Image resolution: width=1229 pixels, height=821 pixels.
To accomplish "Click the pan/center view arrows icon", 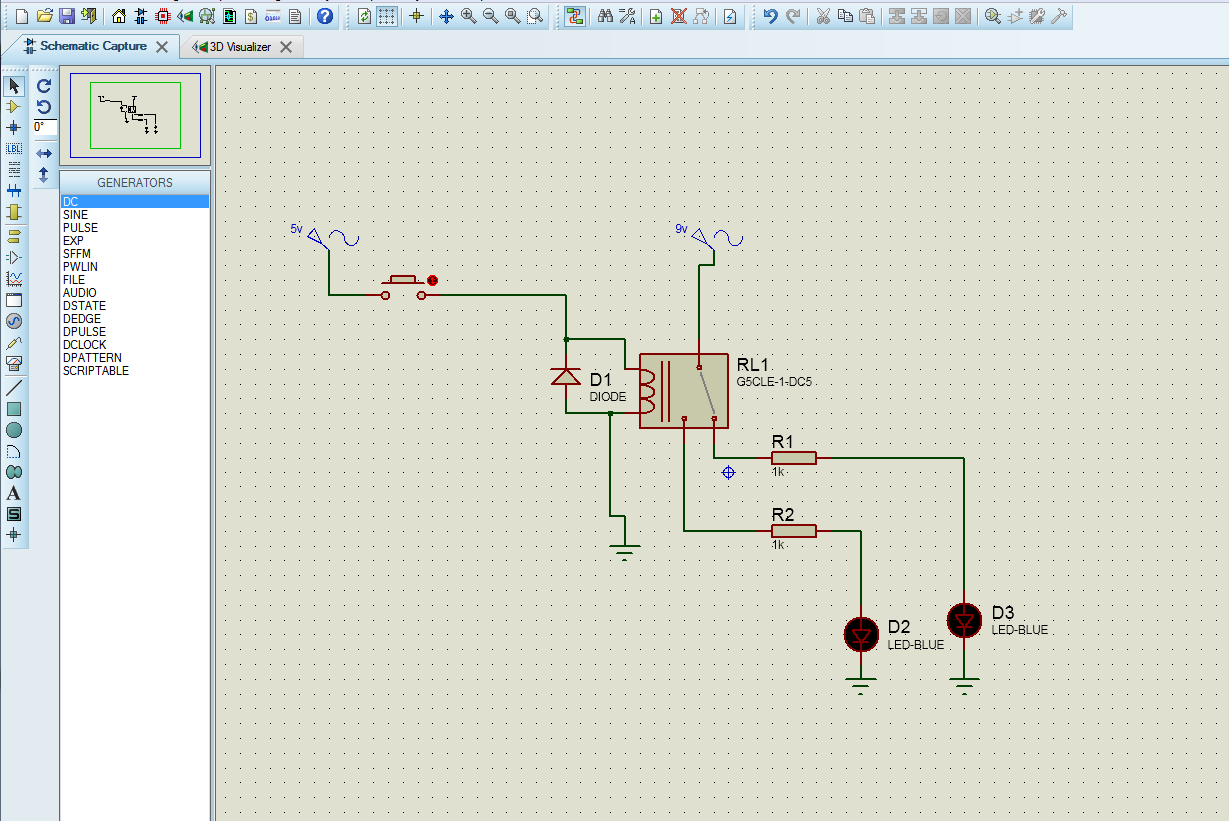I will [x=446, y=16].
